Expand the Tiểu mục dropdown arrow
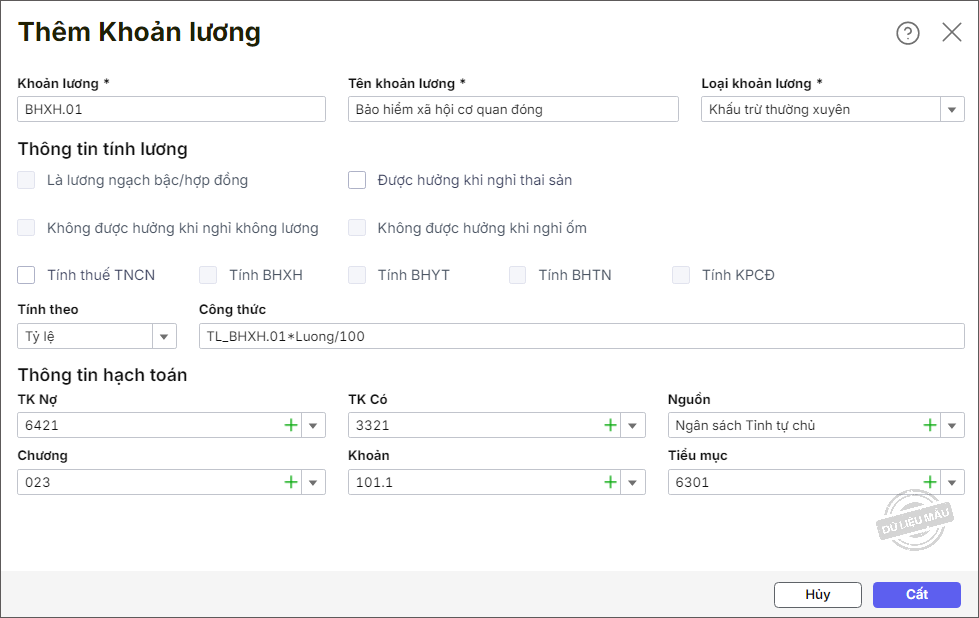Viewport: 979px width, 618px height. pos(952,482)
